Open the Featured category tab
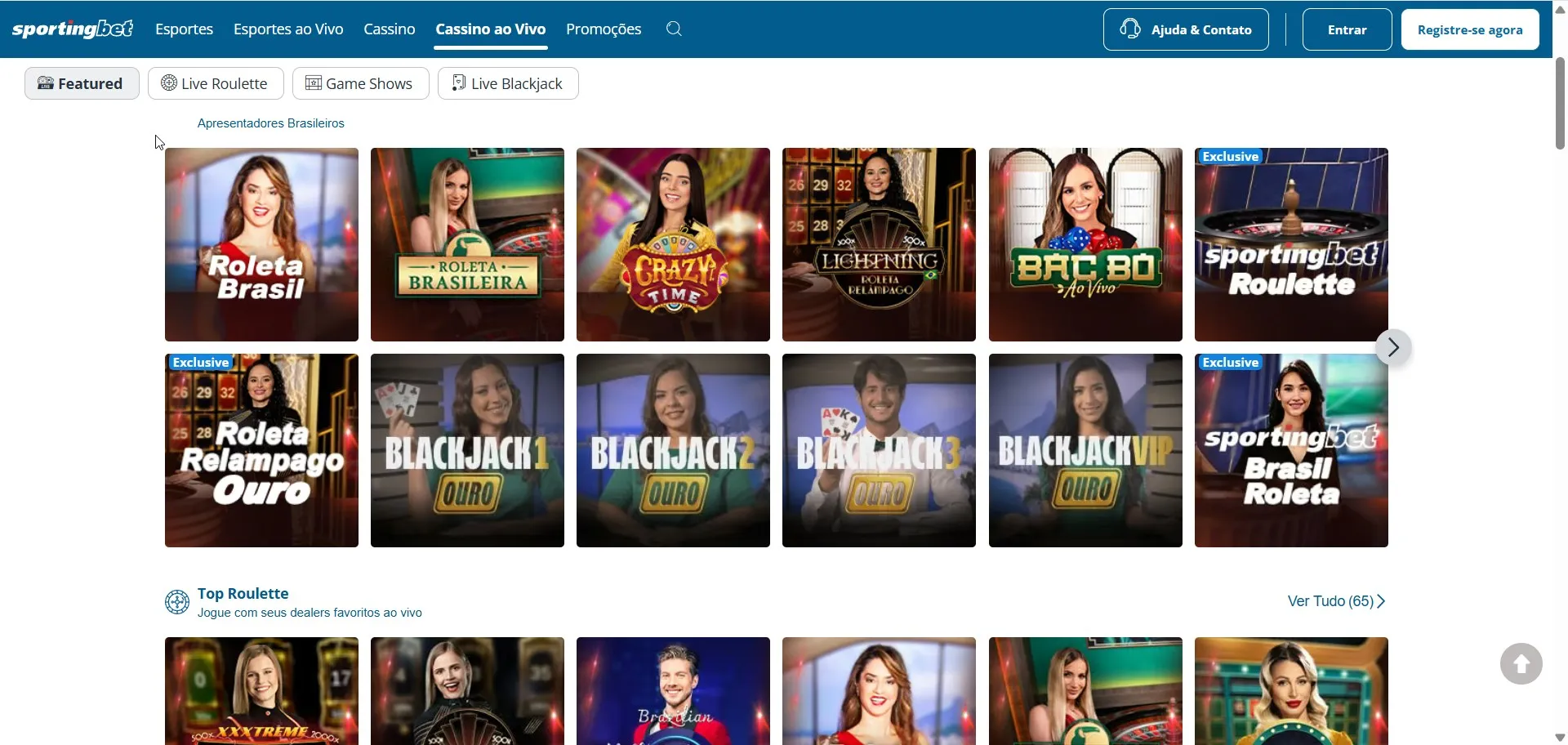 pyautogui.click(x=82, y=83)
